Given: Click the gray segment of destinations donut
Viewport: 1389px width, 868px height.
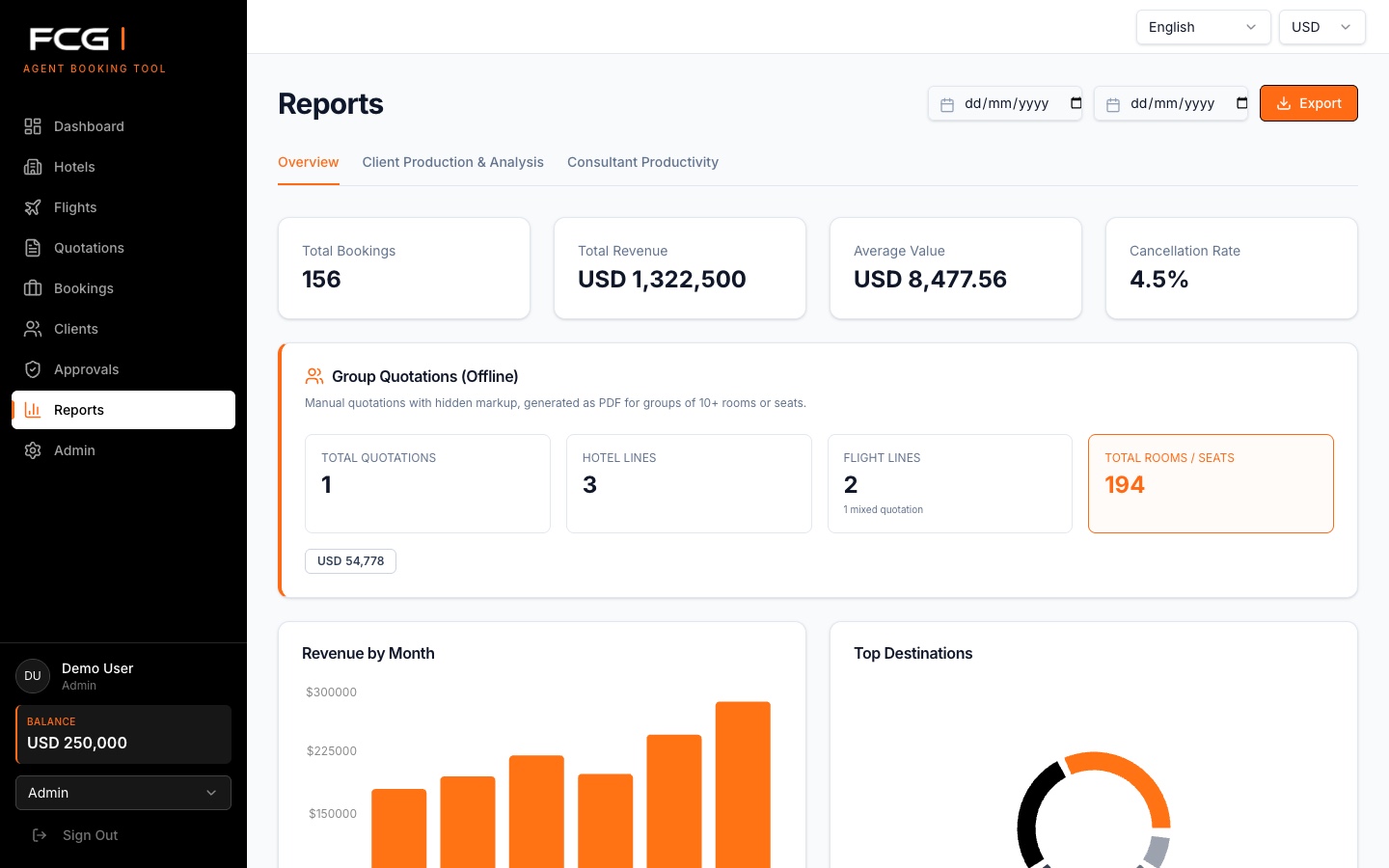Looking at the screenshot, I should click(1157, 852).
